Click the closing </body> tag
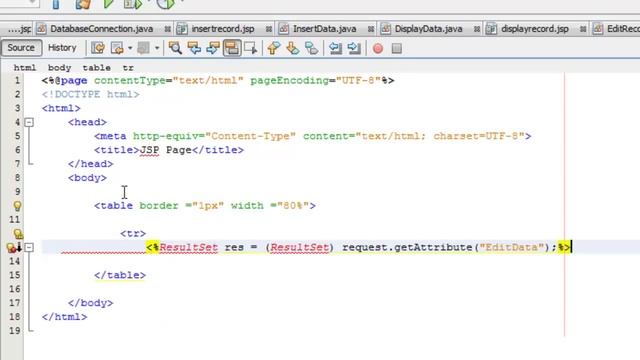 click(x=91, y=303)
